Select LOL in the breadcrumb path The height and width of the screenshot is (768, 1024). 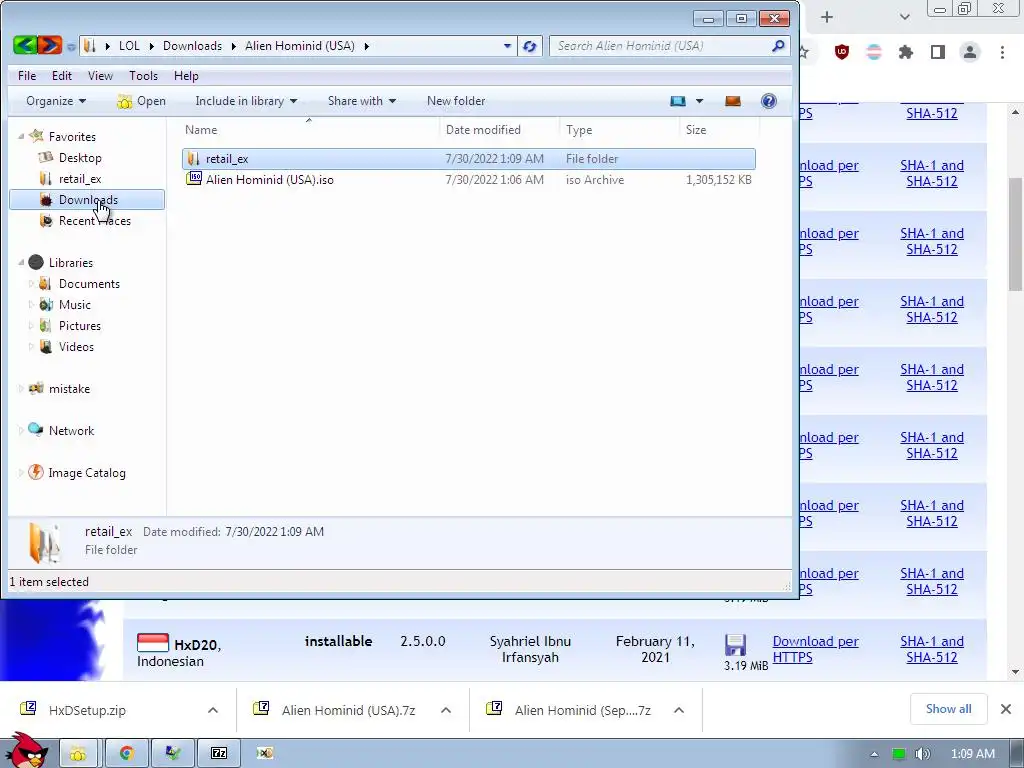coord(129,46)
